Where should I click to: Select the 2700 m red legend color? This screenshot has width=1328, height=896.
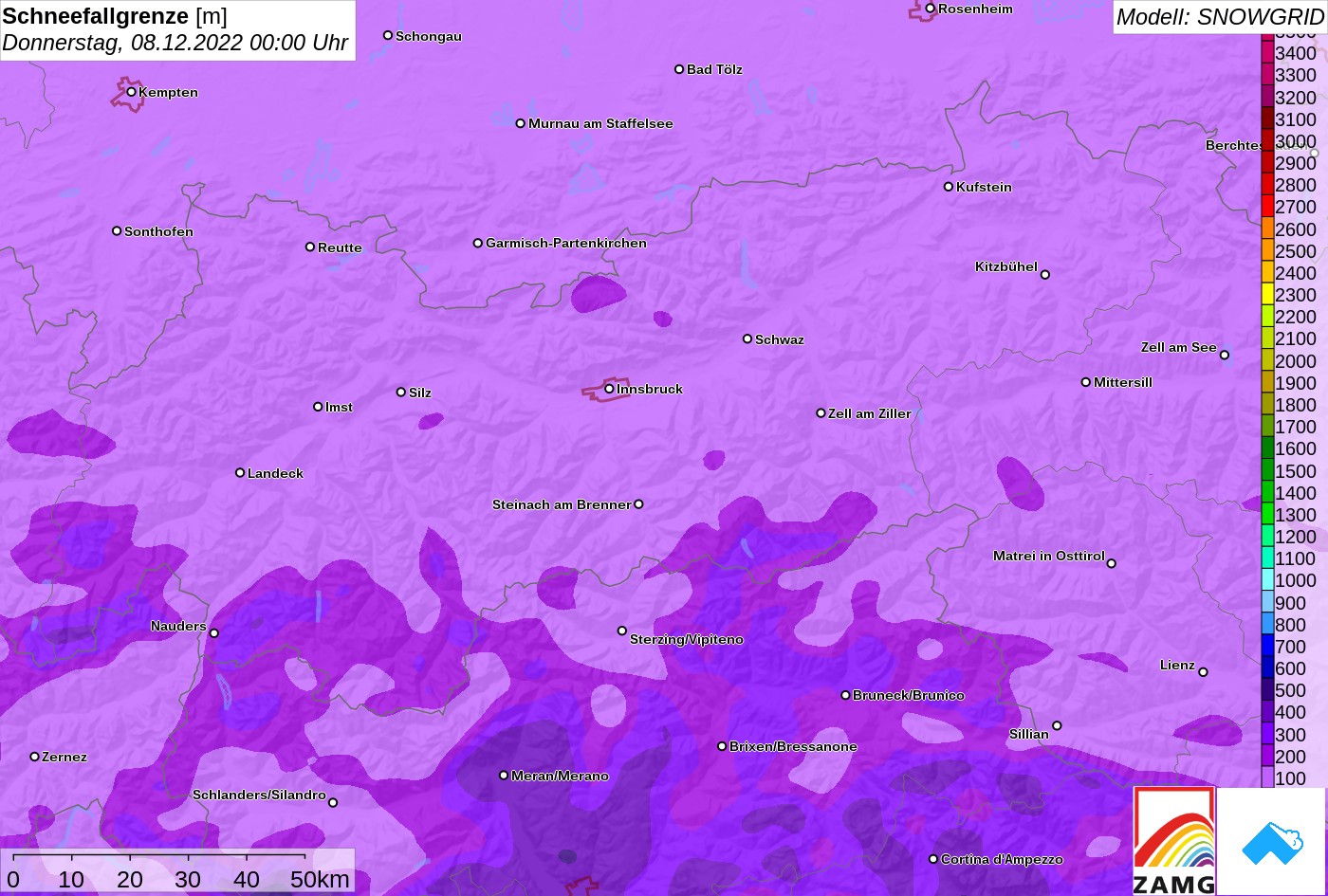click(x=1267, y=207)
